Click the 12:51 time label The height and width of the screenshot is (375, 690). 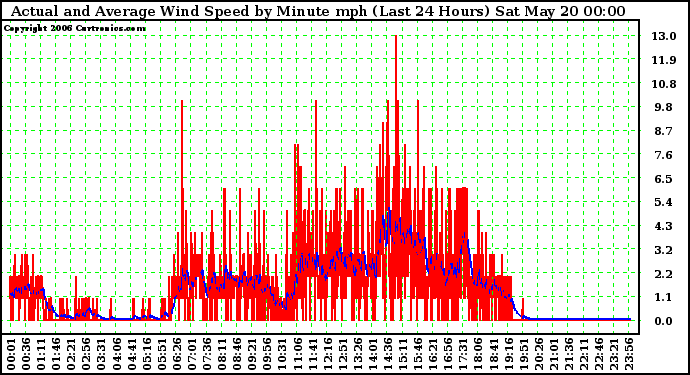[342, 354]
